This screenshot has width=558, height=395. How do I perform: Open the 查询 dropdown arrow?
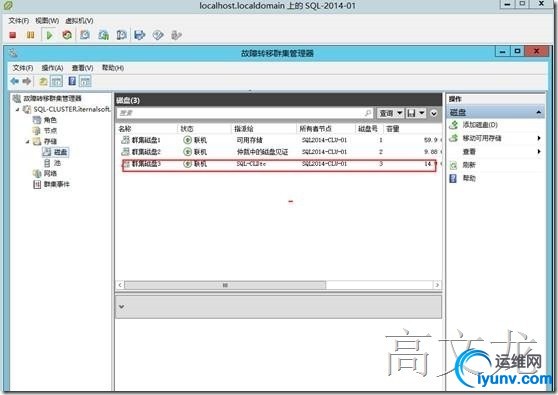click(400, 113)
